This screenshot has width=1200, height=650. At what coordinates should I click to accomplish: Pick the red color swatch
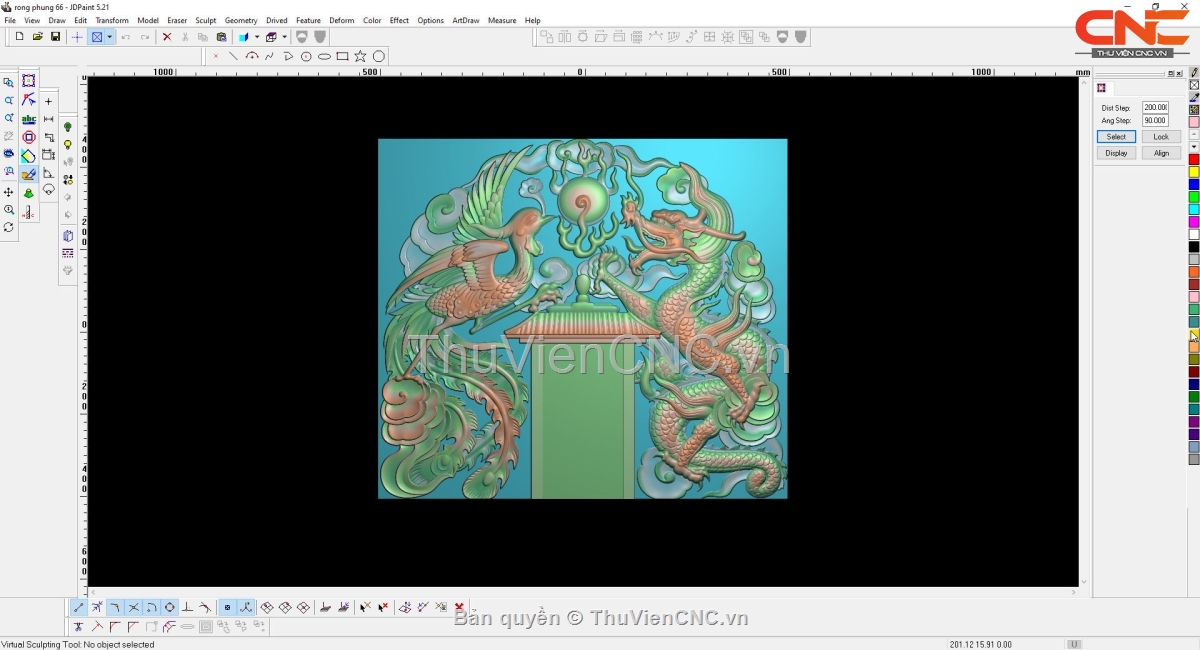tap(1193, 159)
